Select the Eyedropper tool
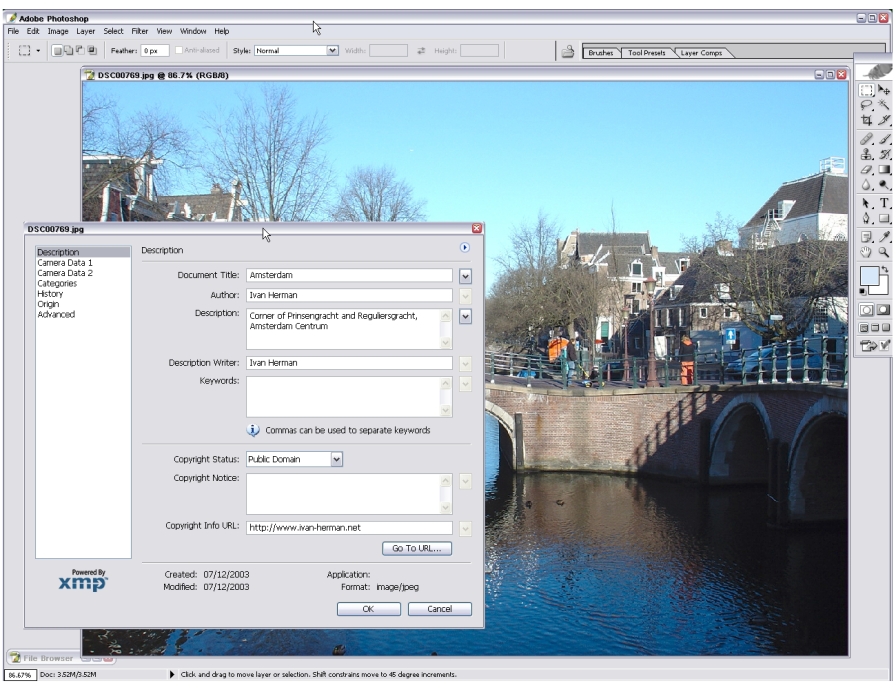 (884, 236)
